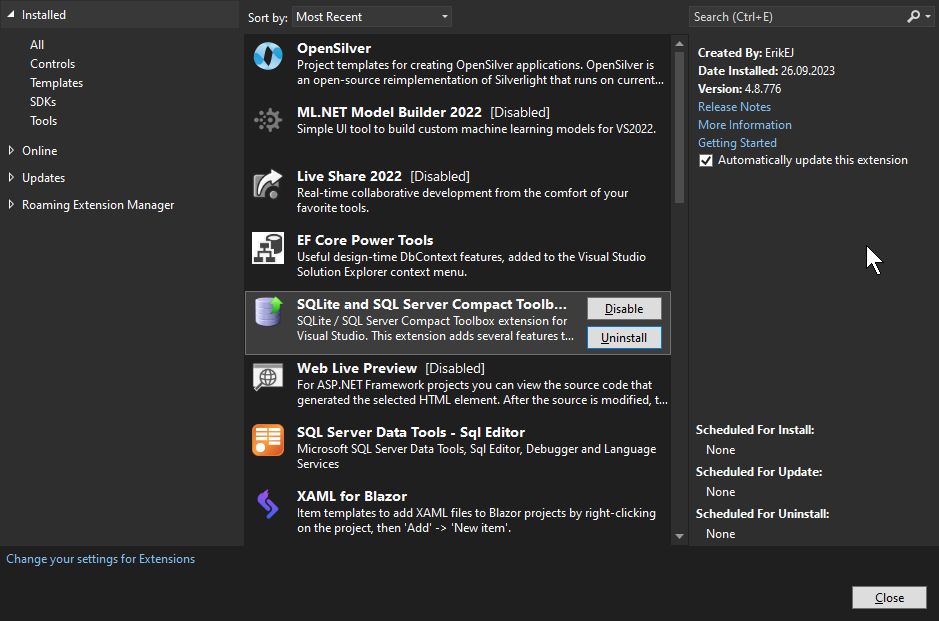Click the SQLite Toolbox database icon
939x621 pixels.
(x=268, y=311)
